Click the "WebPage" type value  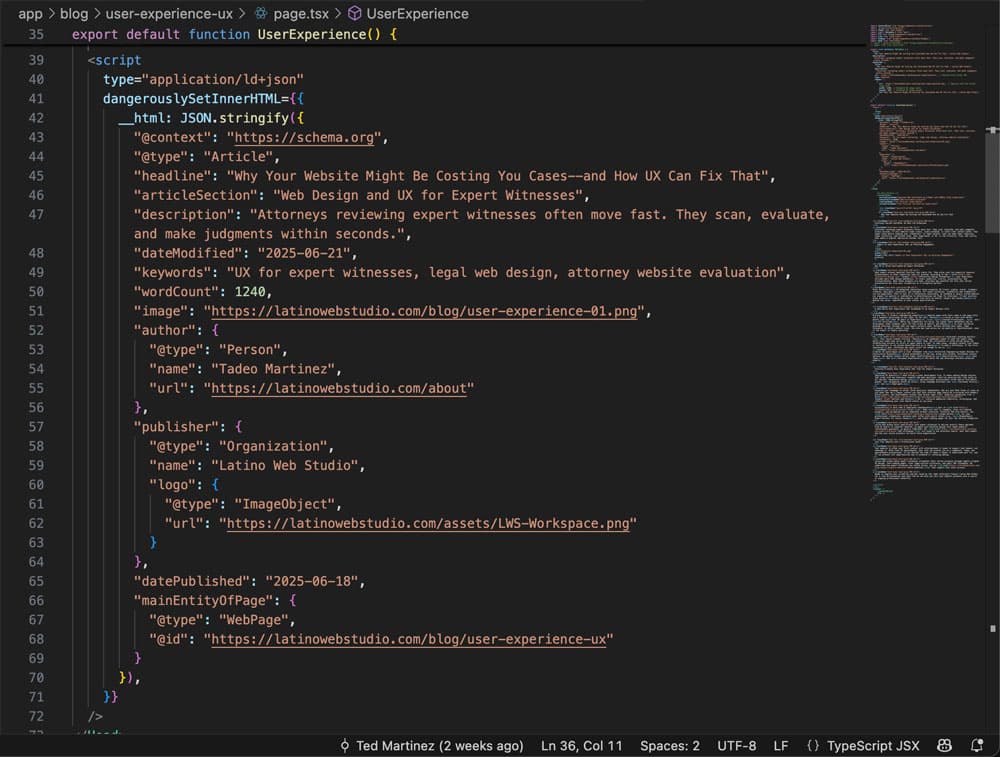point(254,619)
